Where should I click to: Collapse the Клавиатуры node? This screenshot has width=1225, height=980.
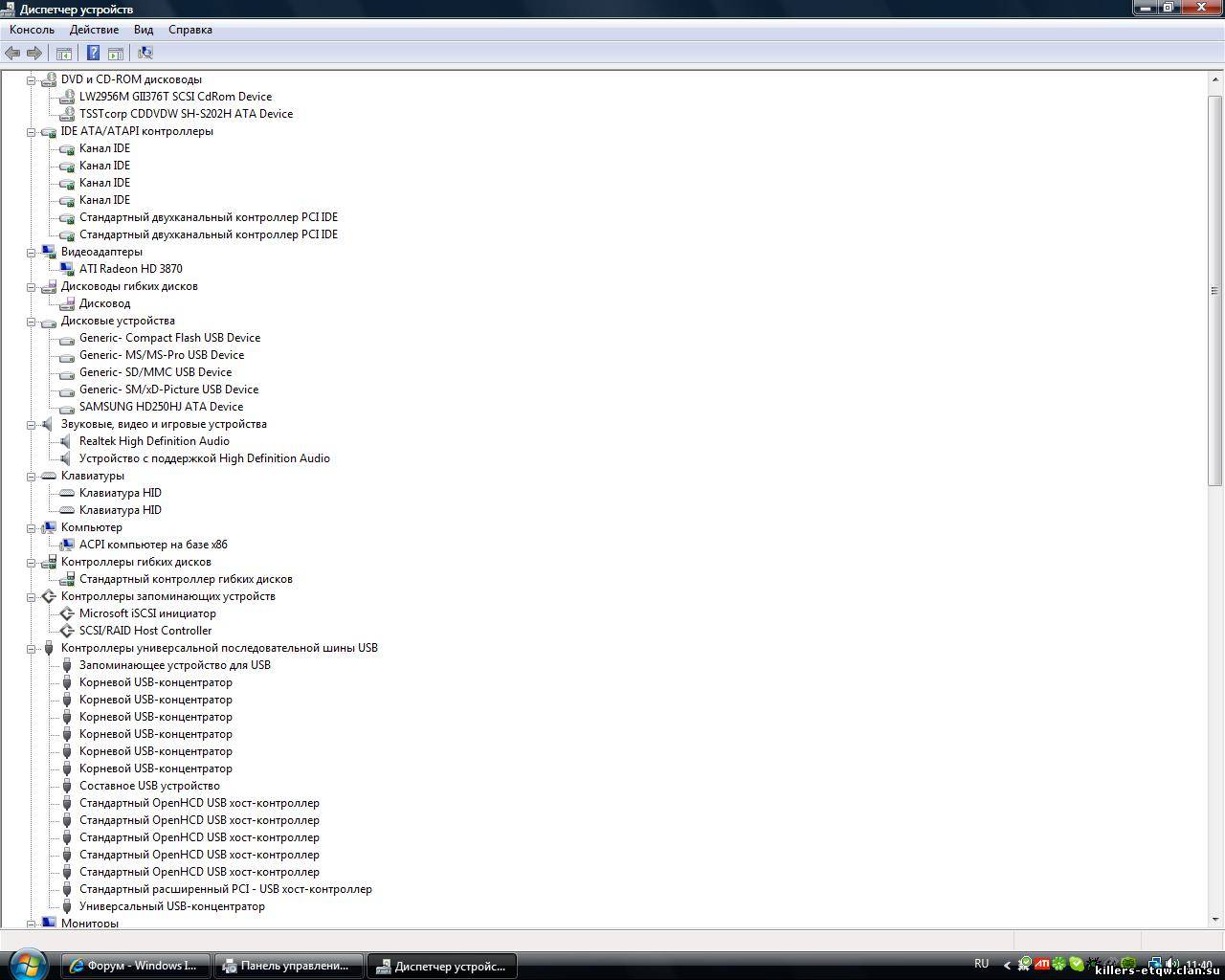31,477
